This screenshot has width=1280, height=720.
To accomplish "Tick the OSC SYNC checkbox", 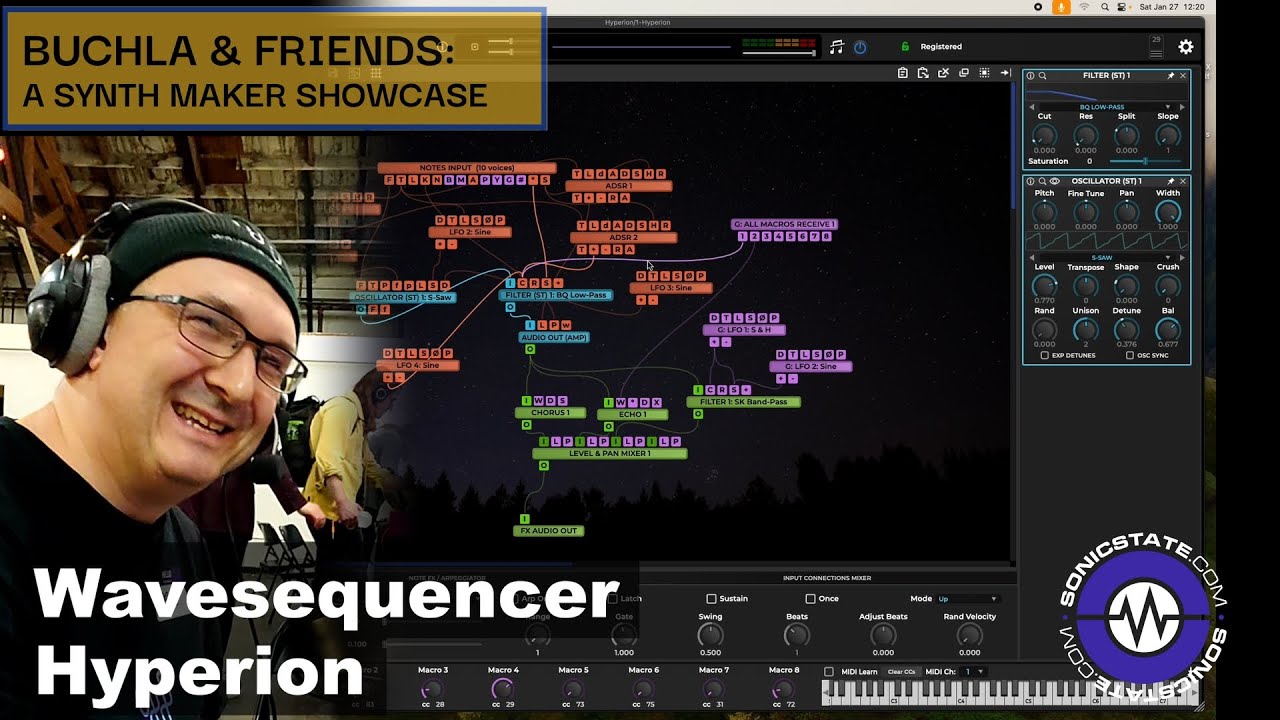I will click(x=1130, y=355).
